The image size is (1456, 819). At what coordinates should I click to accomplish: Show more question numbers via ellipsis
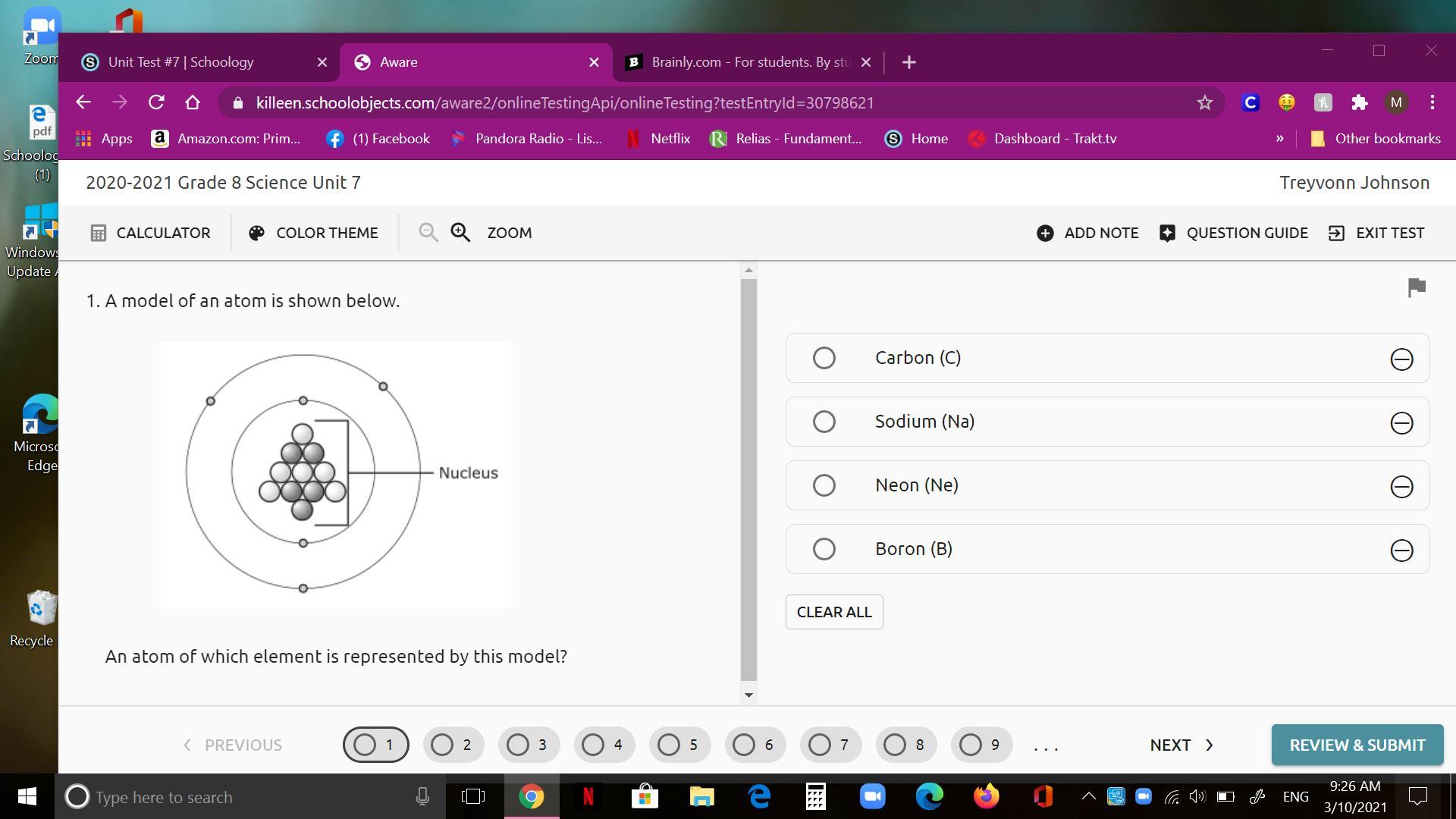(x=1046, y=746)
